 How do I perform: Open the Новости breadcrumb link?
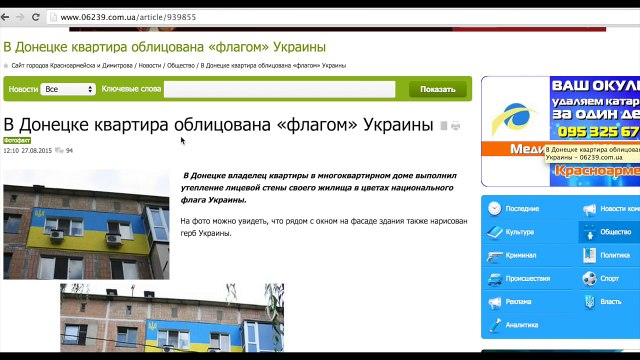tap(150, 65)
